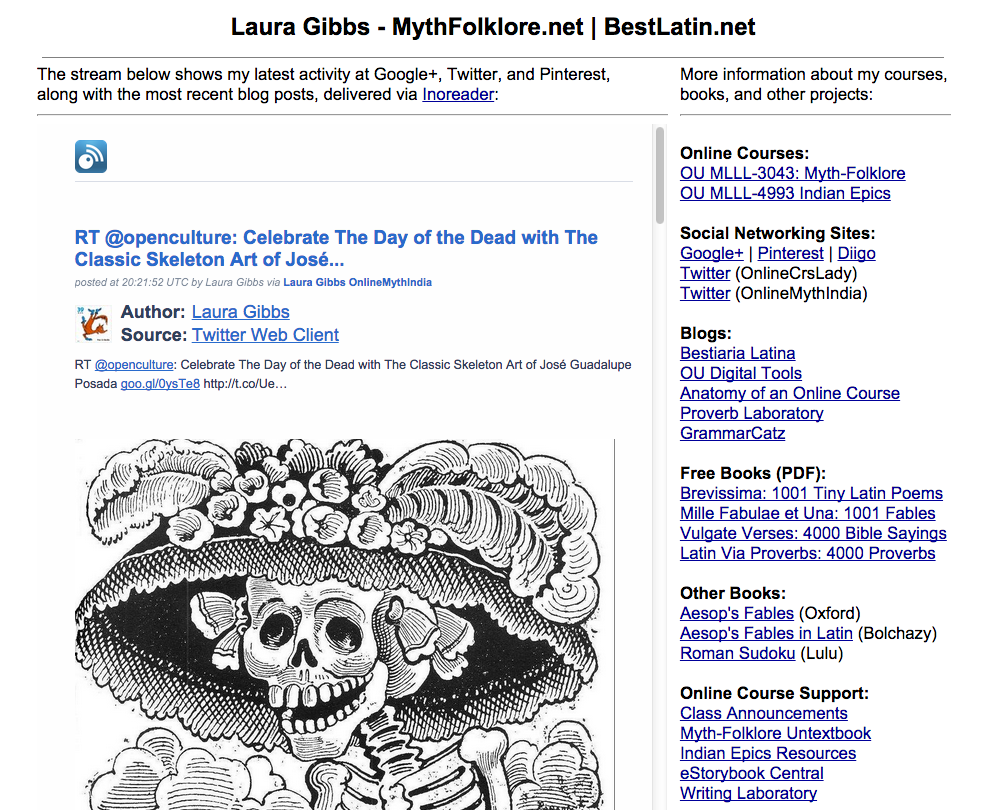The height and width of the screenshot is (810, 991).
Task: Visit the Google+ profile link
Action: (x=712, y=253)
